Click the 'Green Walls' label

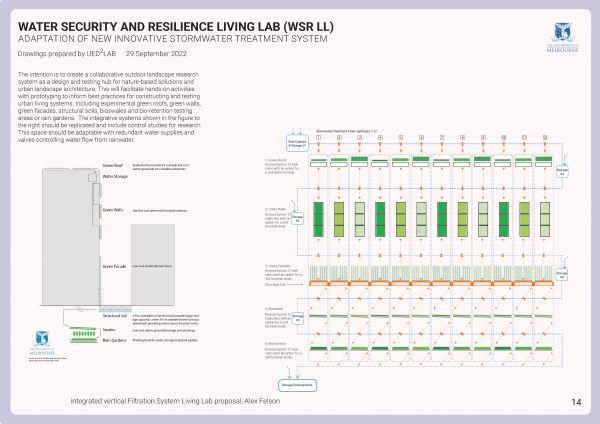click(113, 210)
